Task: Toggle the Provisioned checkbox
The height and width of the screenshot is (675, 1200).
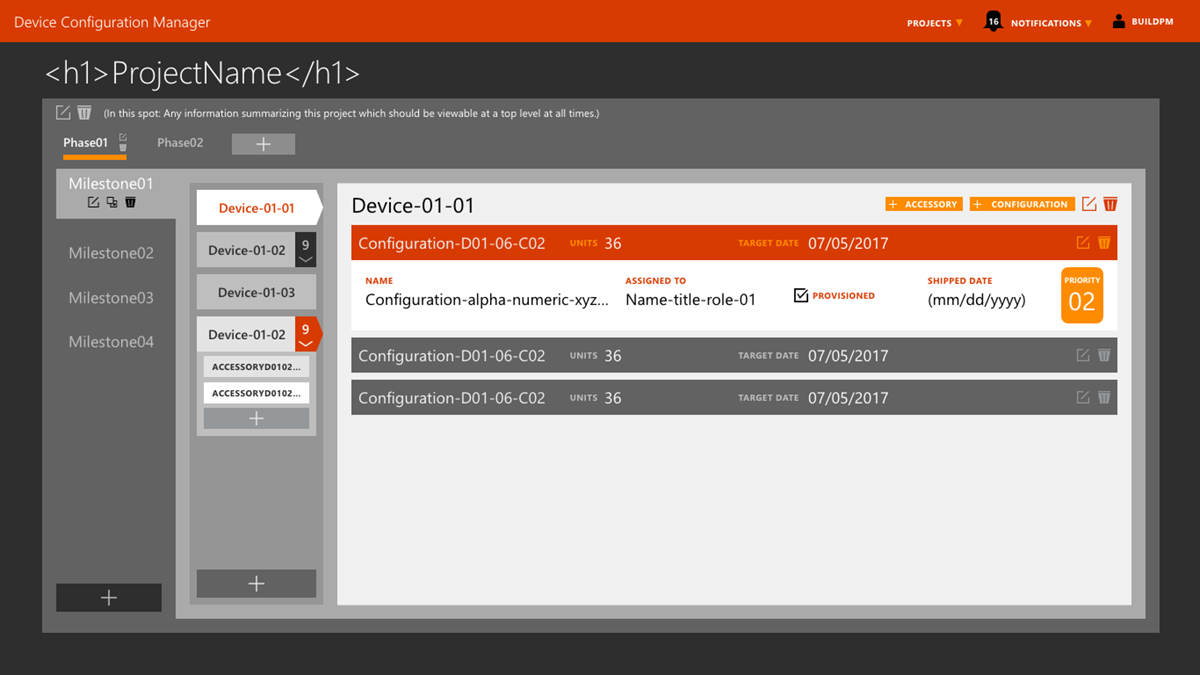Action: tap(801, 296)
